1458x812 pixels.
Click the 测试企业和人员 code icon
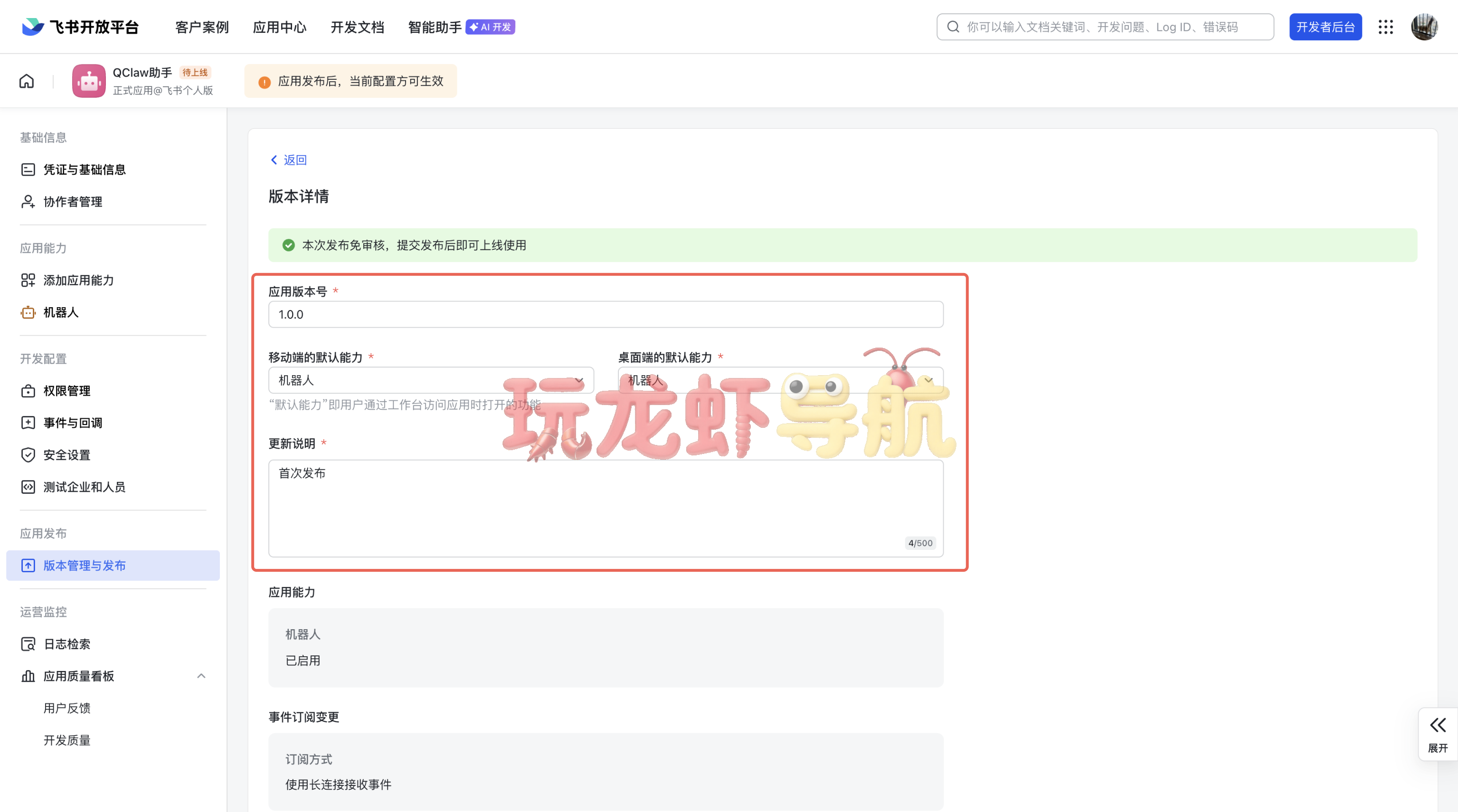(28, 487)
